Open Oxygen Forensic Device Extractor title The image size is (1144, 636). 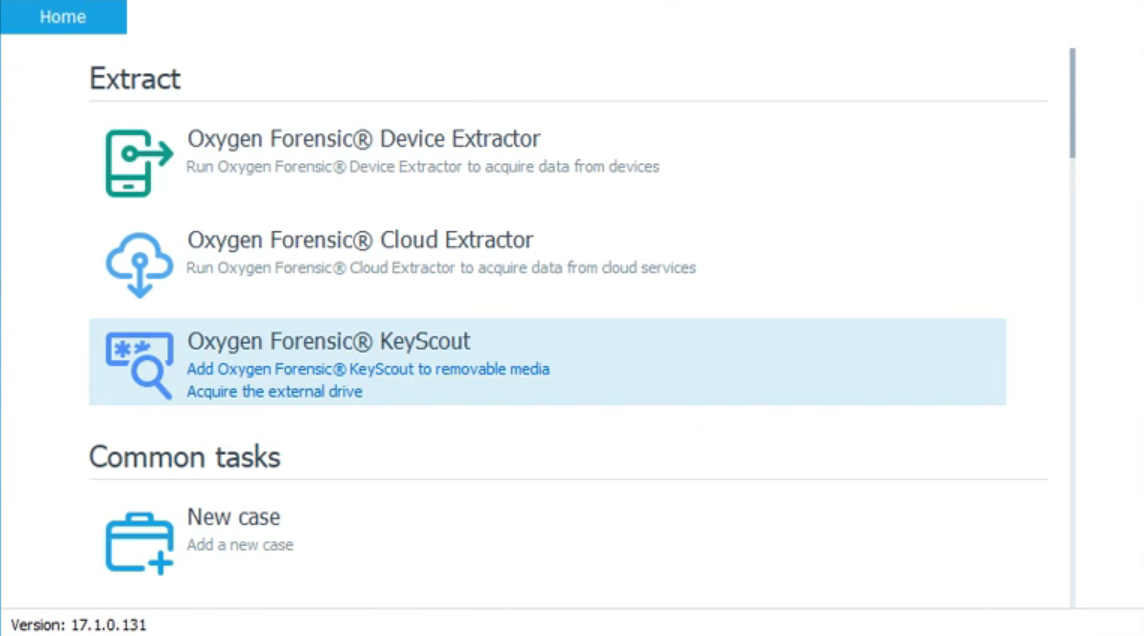pos(364,139)
